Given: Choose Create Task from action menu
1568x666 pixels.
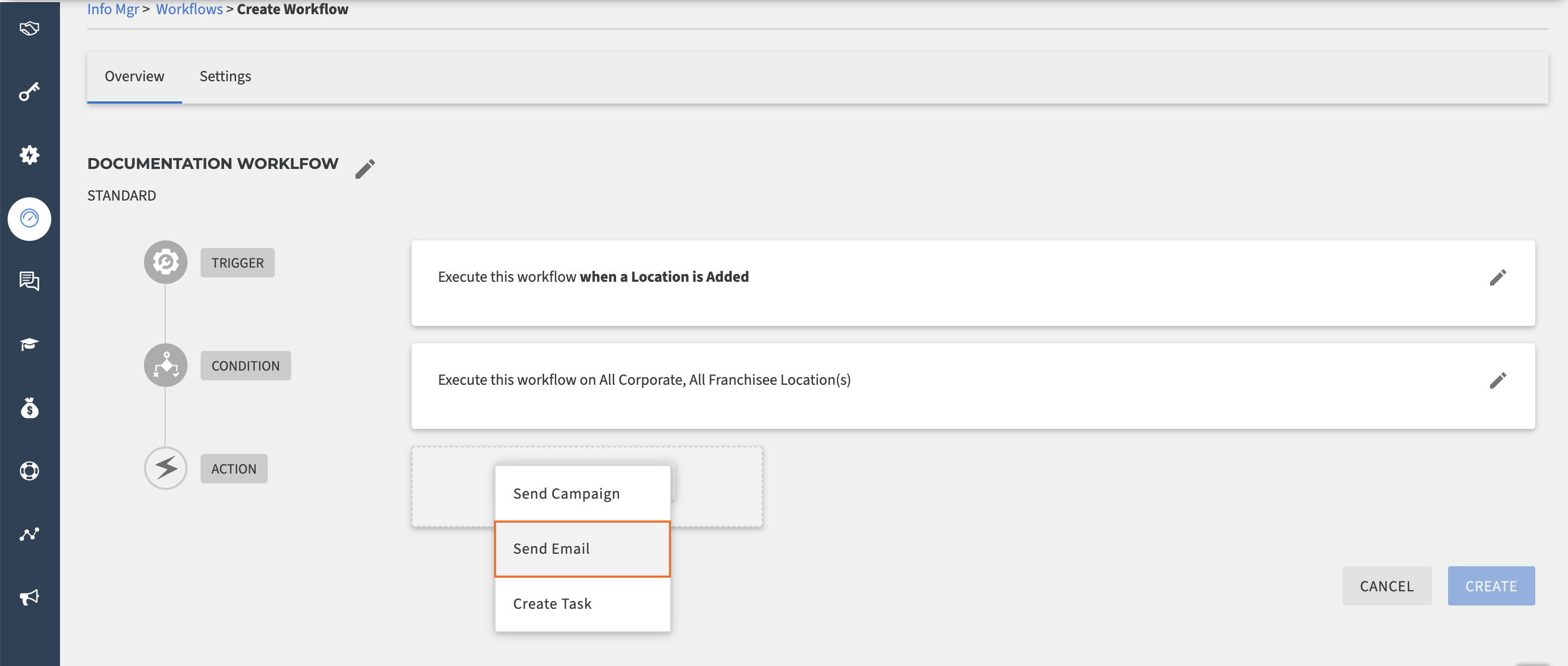Looking at the screenshot, I should 582,603.
